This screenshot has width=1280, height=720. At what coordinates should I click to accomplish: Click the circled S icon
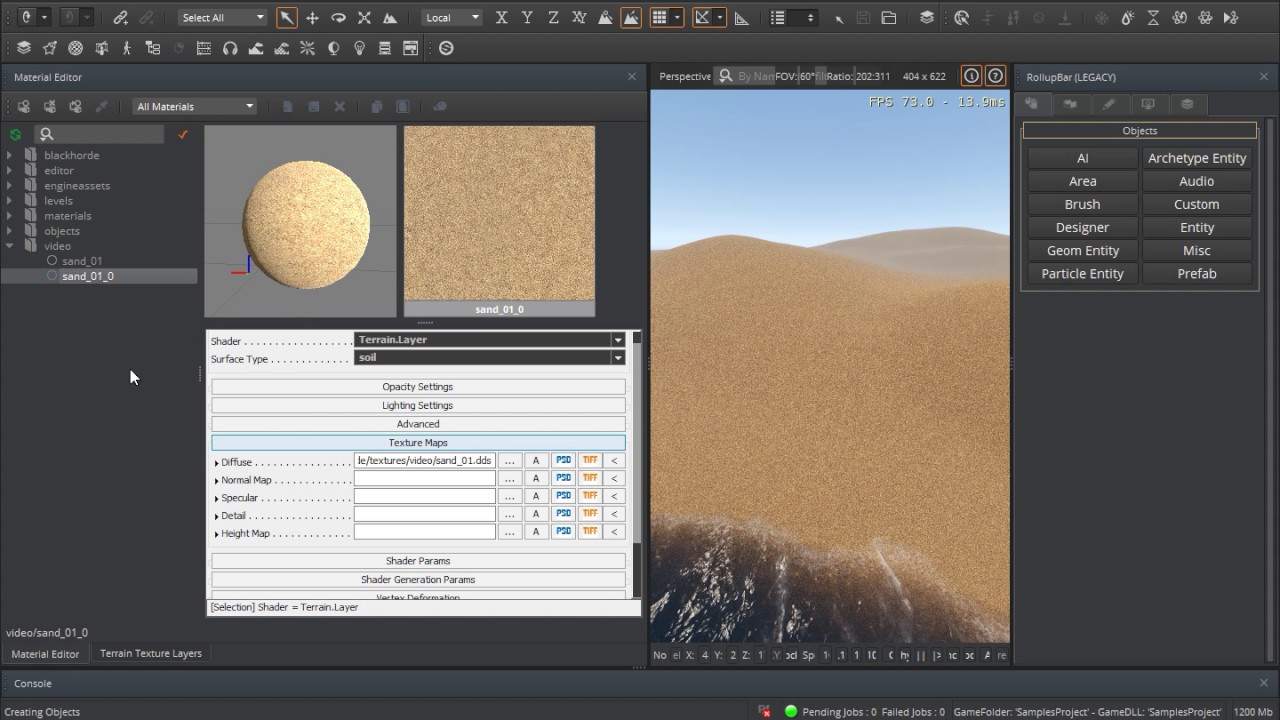coord(446,48)
